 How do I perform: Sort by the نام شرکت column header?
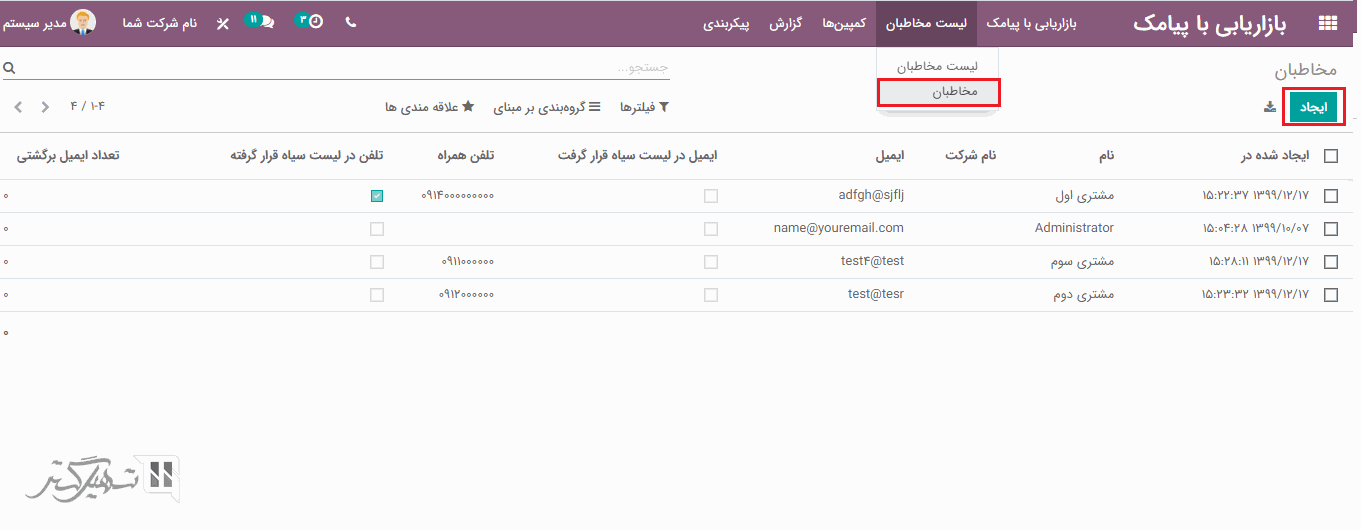pyautogui.click(x=970, y=156)
